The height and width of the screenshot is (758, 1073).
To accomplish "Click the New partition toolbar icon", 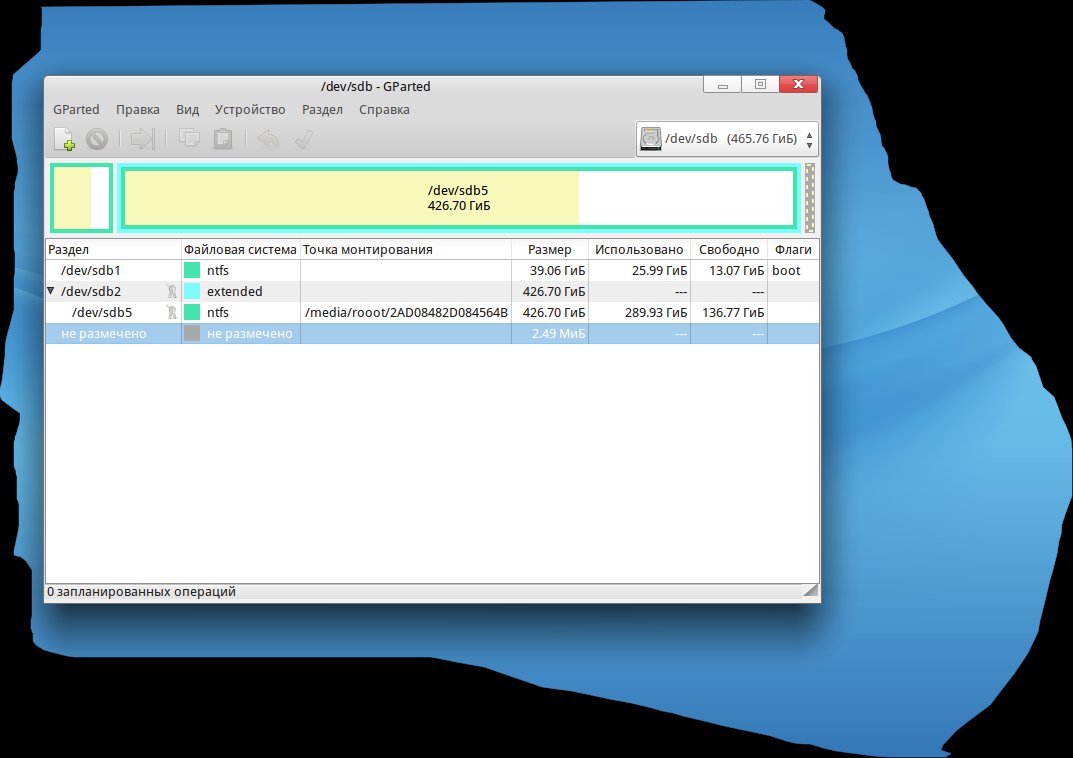I will click(64, 139).
